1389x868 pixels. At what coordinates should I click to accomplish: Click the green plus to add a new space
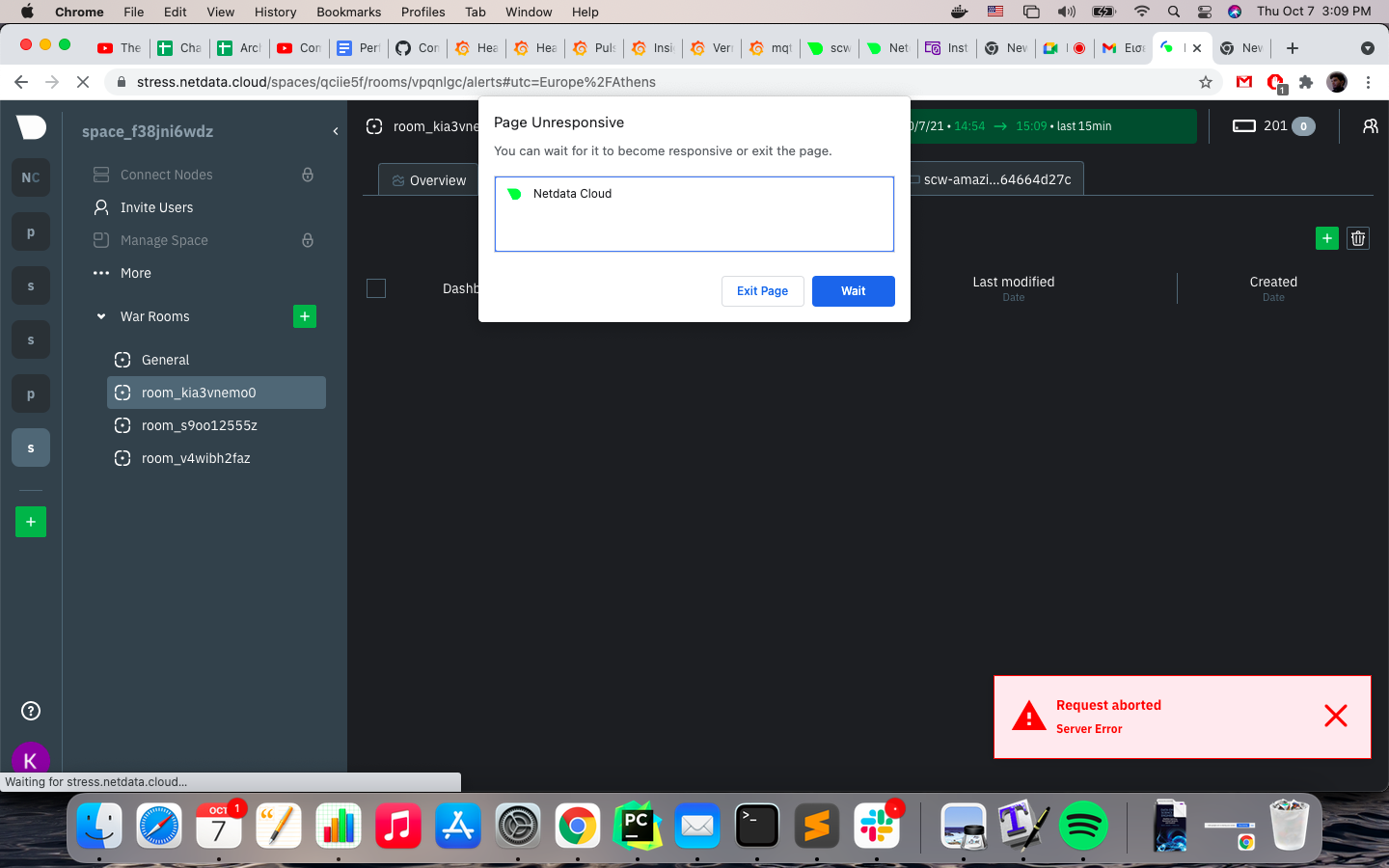click(30, 522)
